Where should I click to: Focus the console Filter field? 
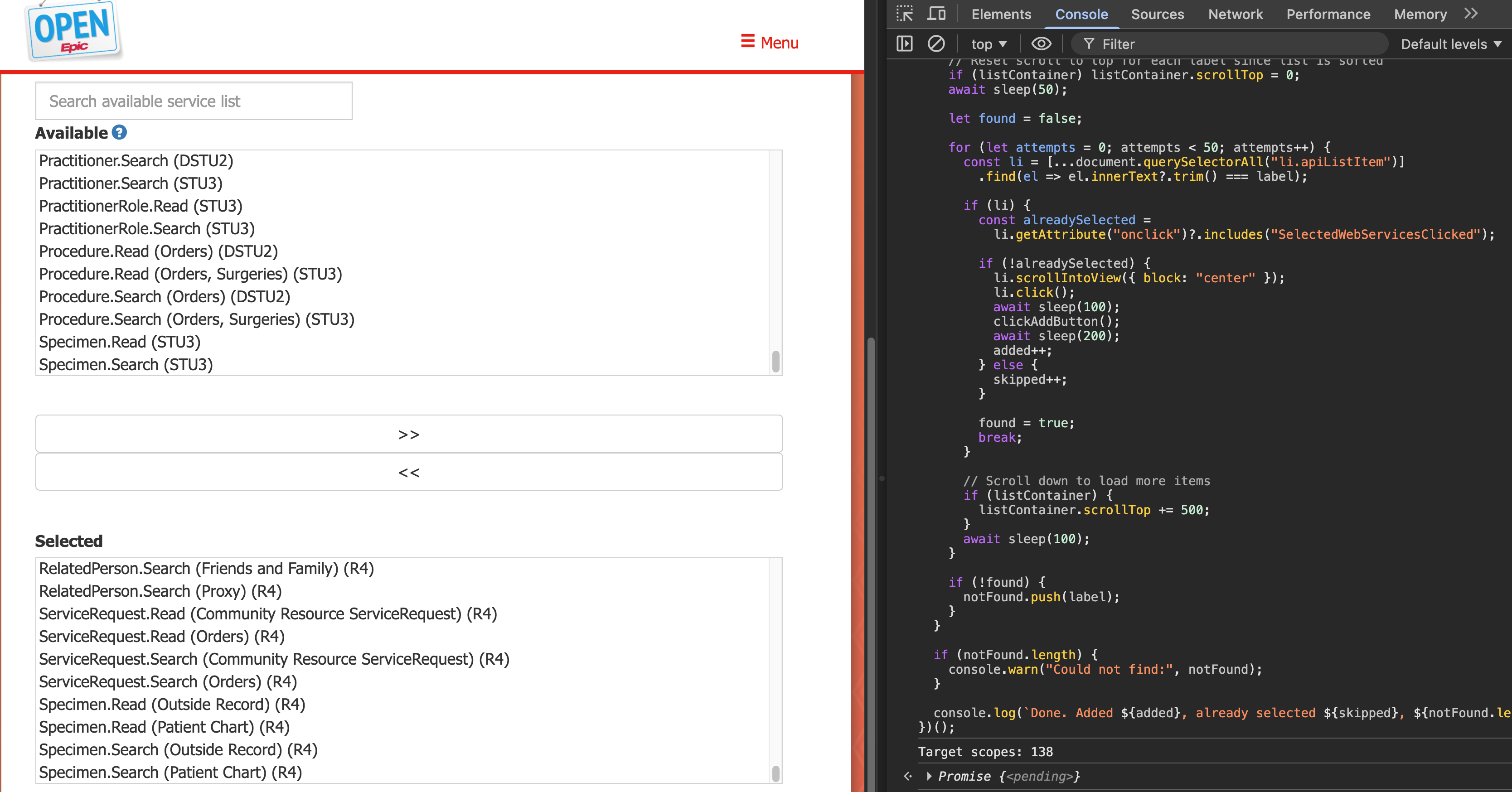point(1230,44)
